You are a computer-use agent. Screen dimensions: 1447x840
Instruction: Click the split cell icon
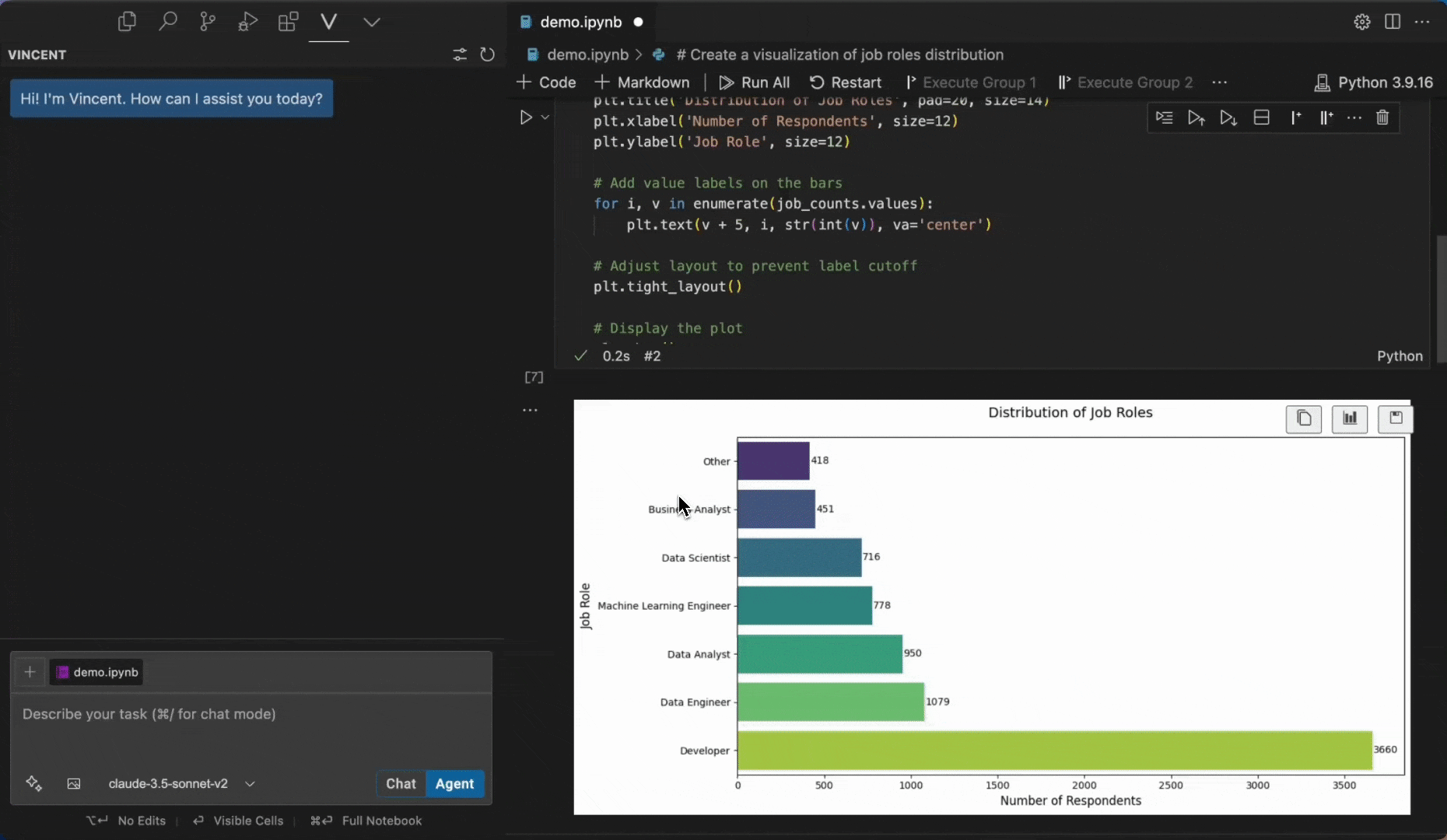click(1262, 117)
